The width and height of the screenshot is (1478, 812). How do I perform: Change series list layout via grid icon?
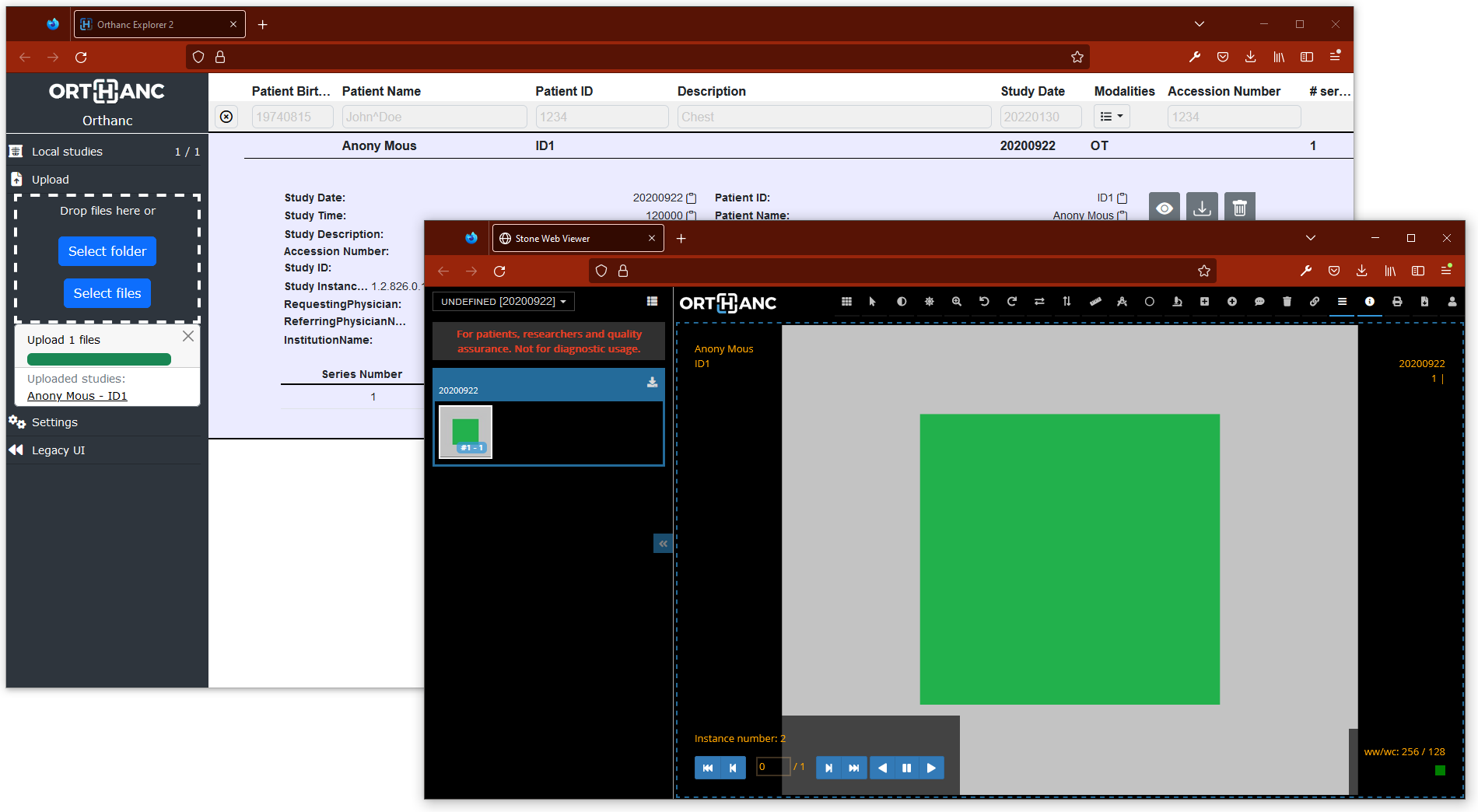[x=652, y=302]
